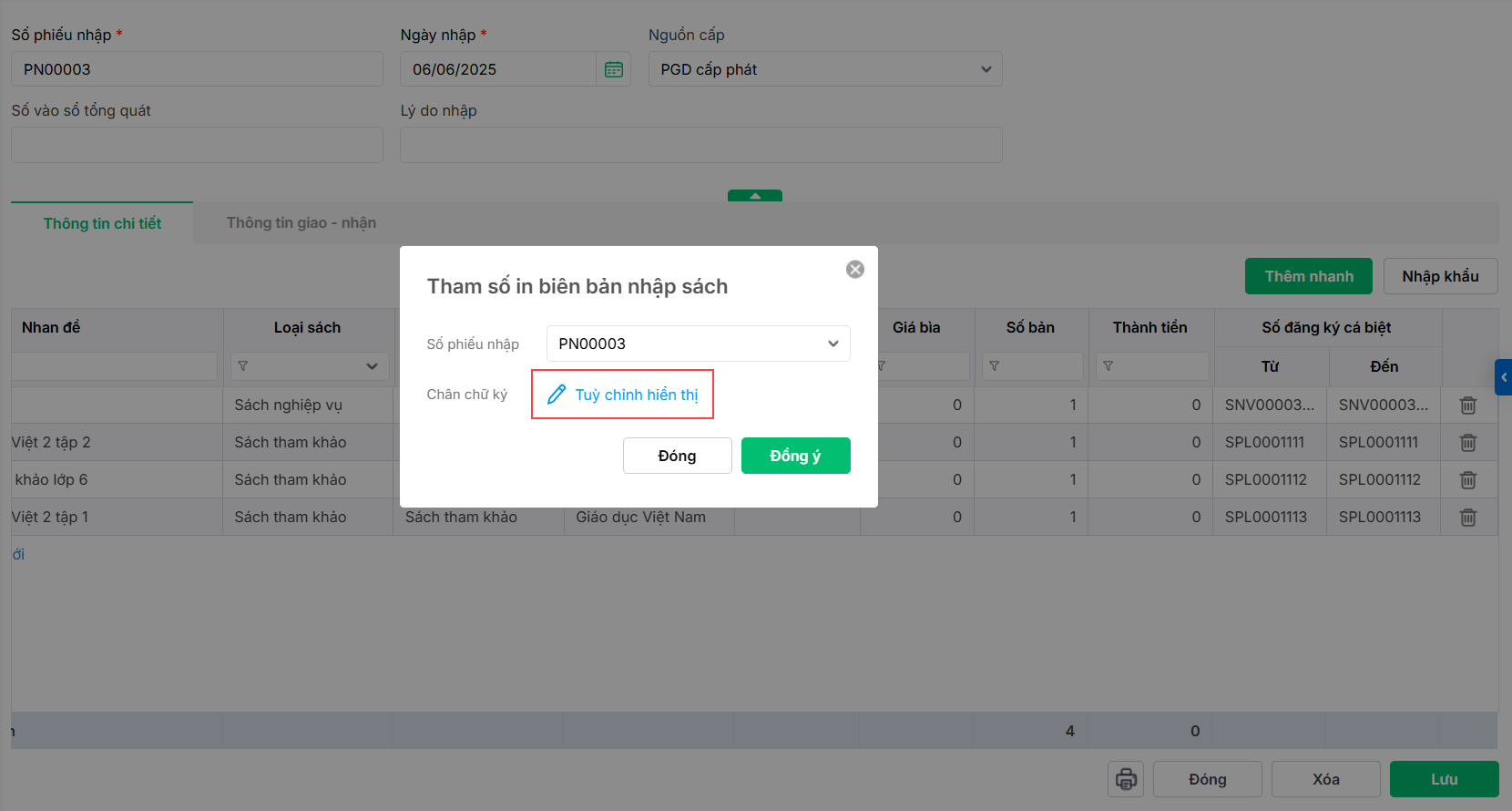Screen dimensions: 1512x811
Task: Open the Loại sách filter dropdown
Action: pos(372,366)
